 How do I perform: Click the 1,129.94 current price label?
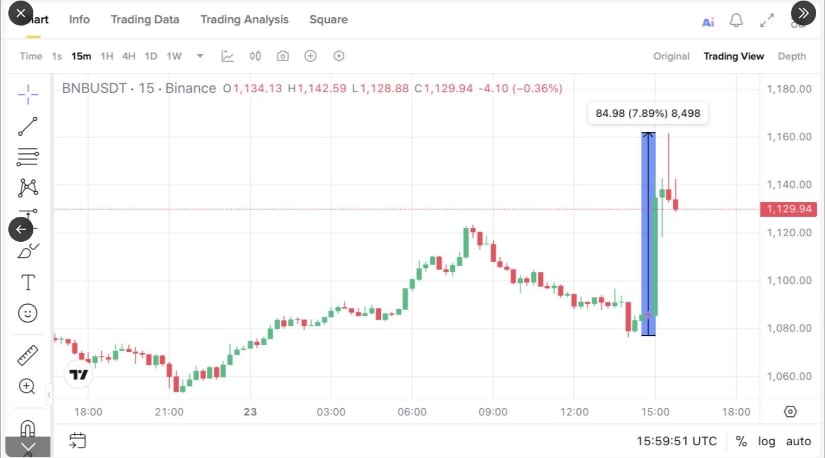pos(788,209)
